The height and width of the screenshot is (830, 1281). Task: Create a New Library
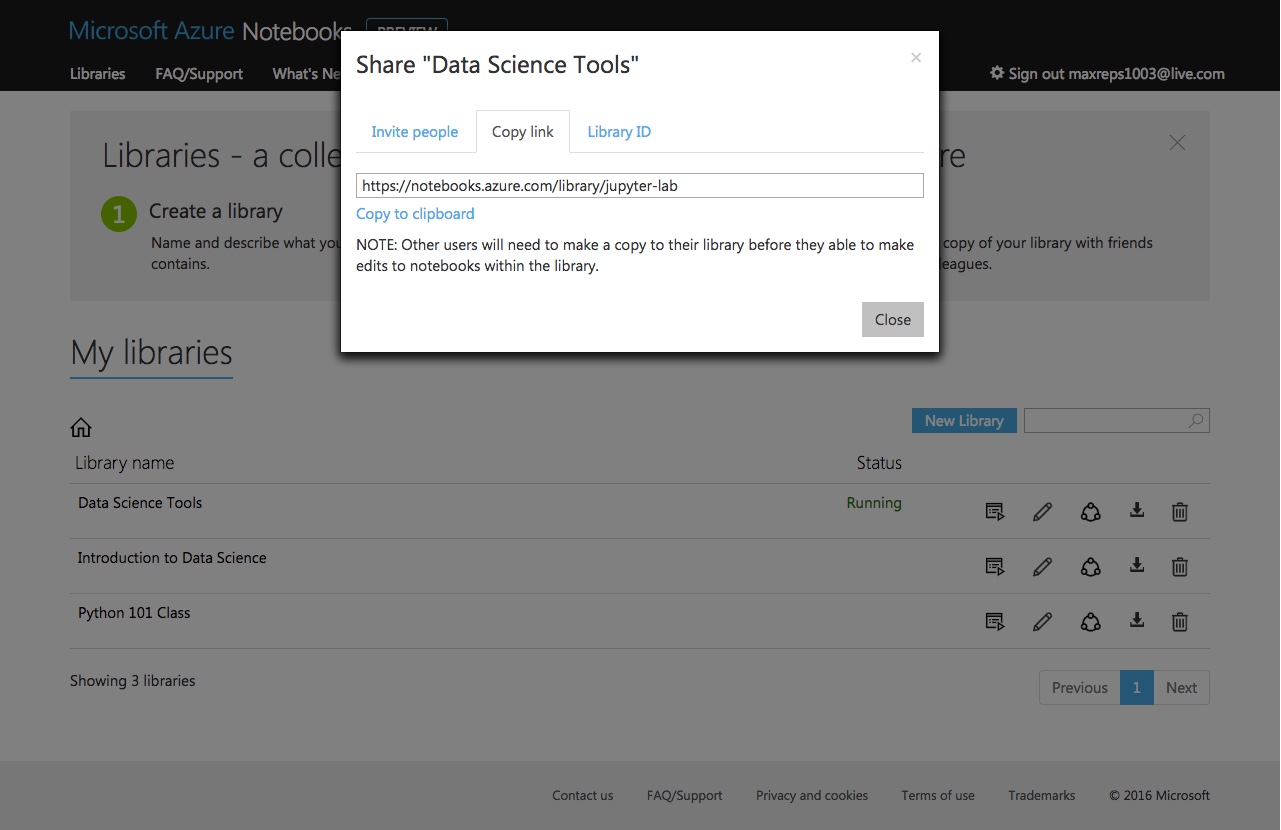[964, 421]
